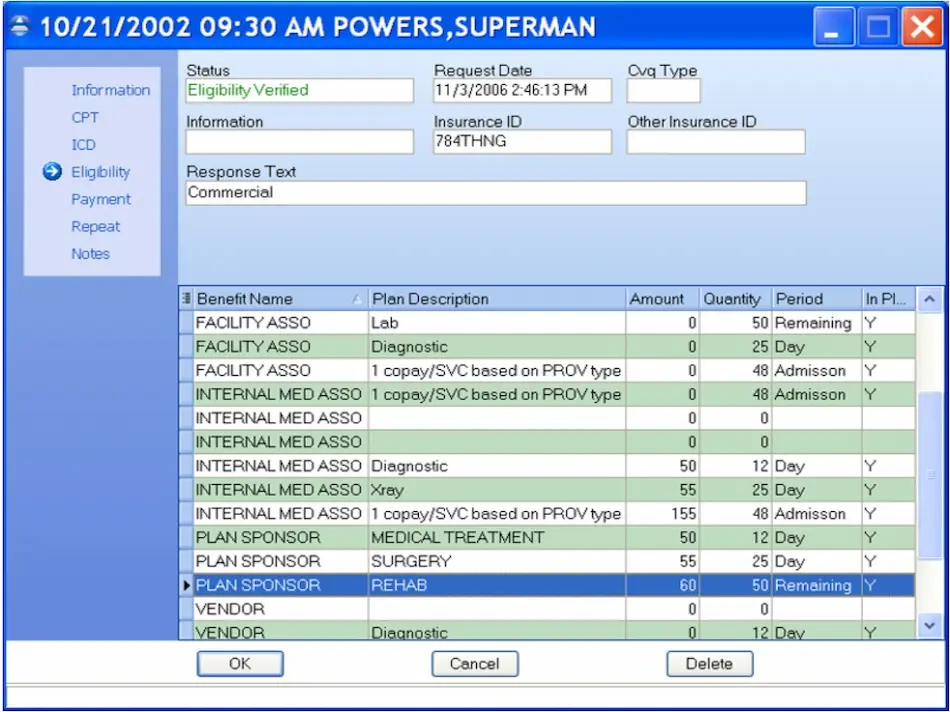Click the Insurance ID input field
Image resolution: width=950 pixels, height=712 pixels.
pos(521,141)
